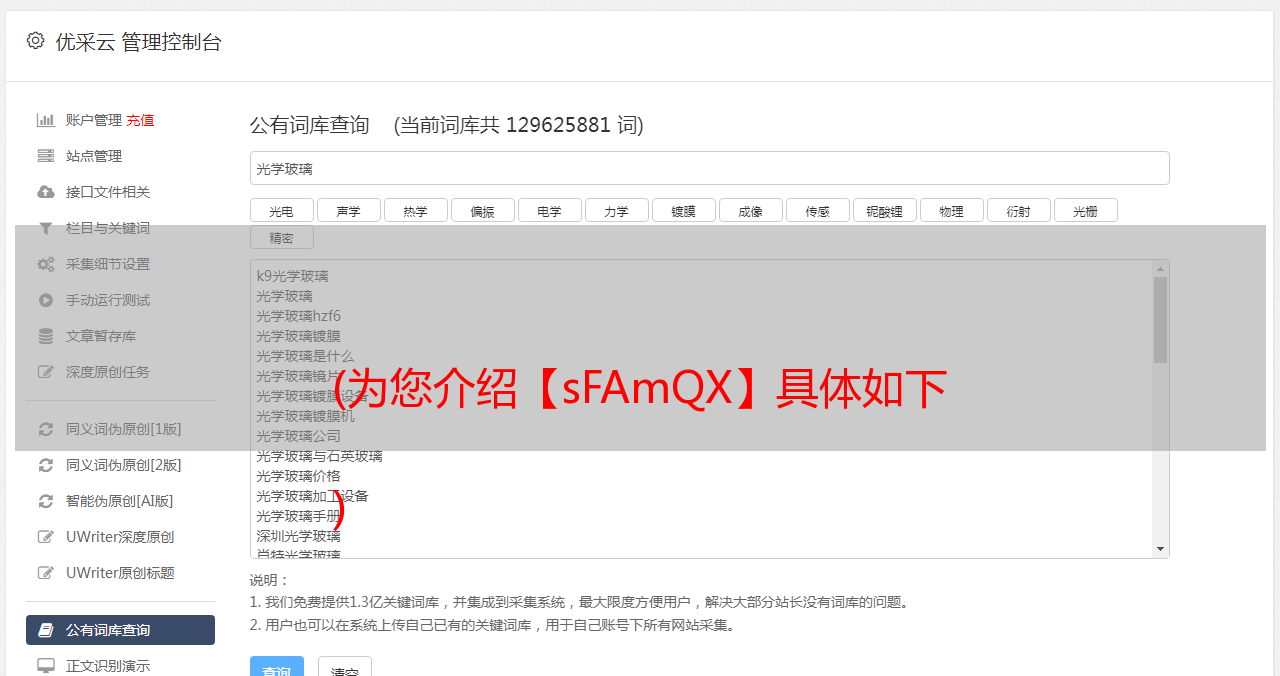Click the book icon for 公有词库查询
Viewport: 1280px width, 676px height.
click(x=46, y=630)
